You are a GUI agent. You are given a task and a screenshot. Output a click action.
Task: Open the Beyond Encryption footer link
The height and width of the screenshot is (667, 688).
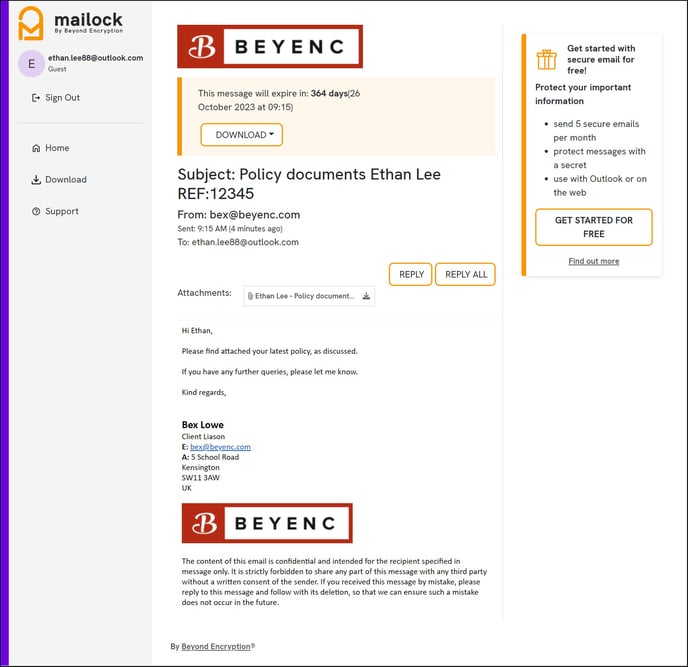[x=216, y=646]
